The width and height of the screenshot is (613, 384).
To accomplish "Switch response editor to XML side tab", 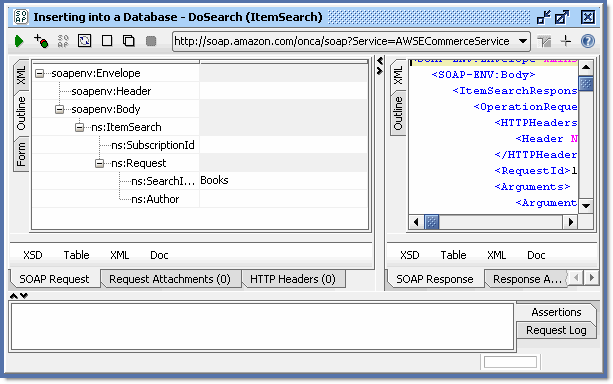I will point(398,75).
